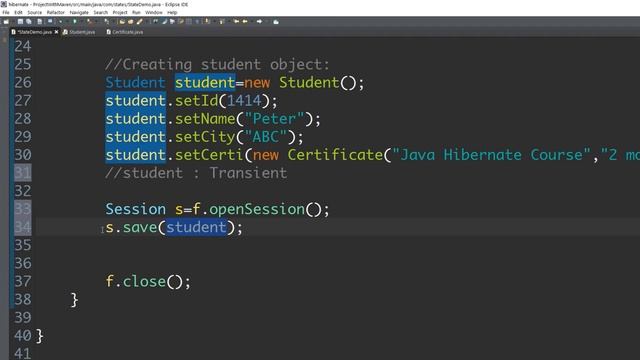
Task: Click the open folder toolbar icon
Action: tap(122, 22)
